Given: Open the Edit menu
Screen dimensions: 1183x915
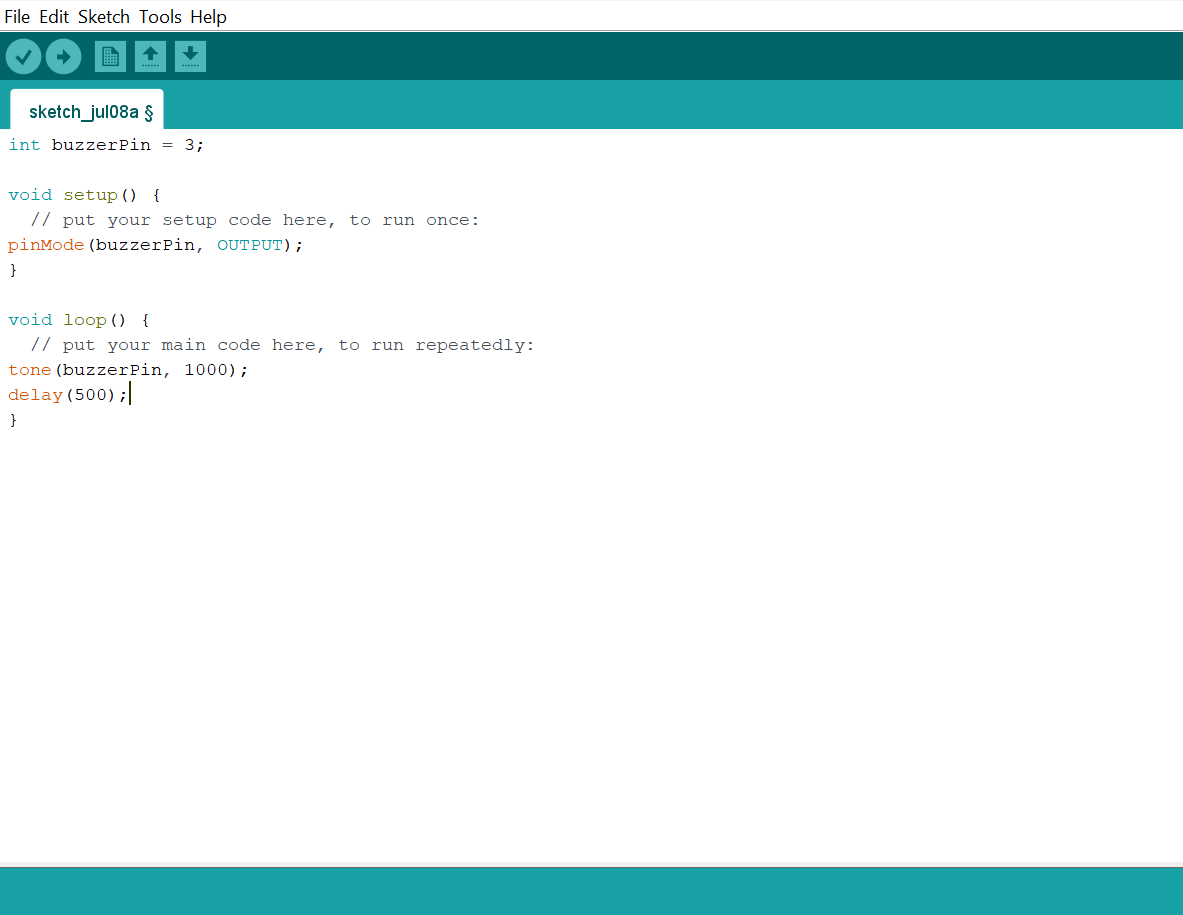Looking at the screenshot, I should (x=54, y=17).
